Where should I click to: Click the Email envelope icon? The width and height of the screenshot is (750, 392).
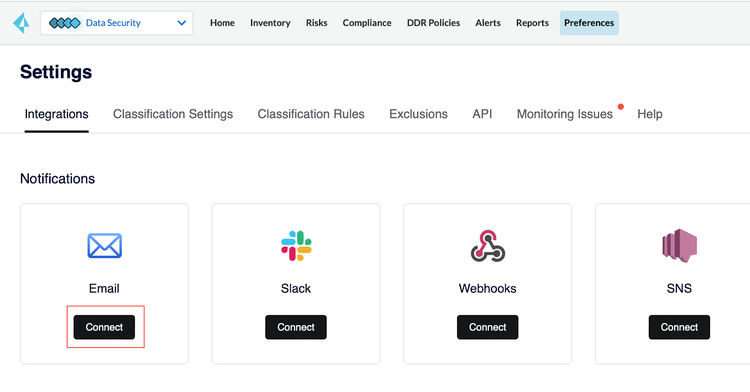coord(104,246)
